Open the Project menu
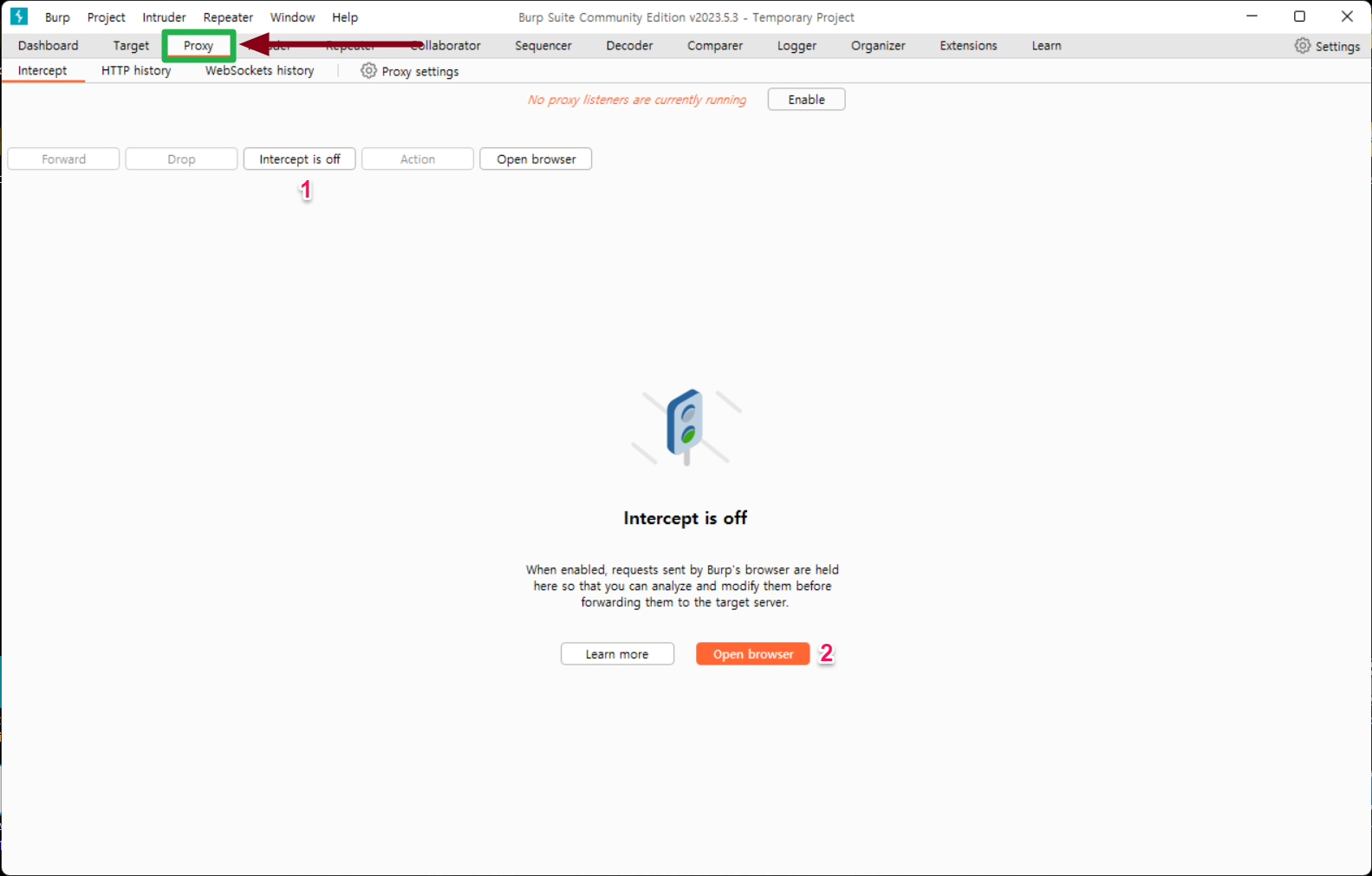The width and height of the screenshot is (1372, 876). coord(106,17)
